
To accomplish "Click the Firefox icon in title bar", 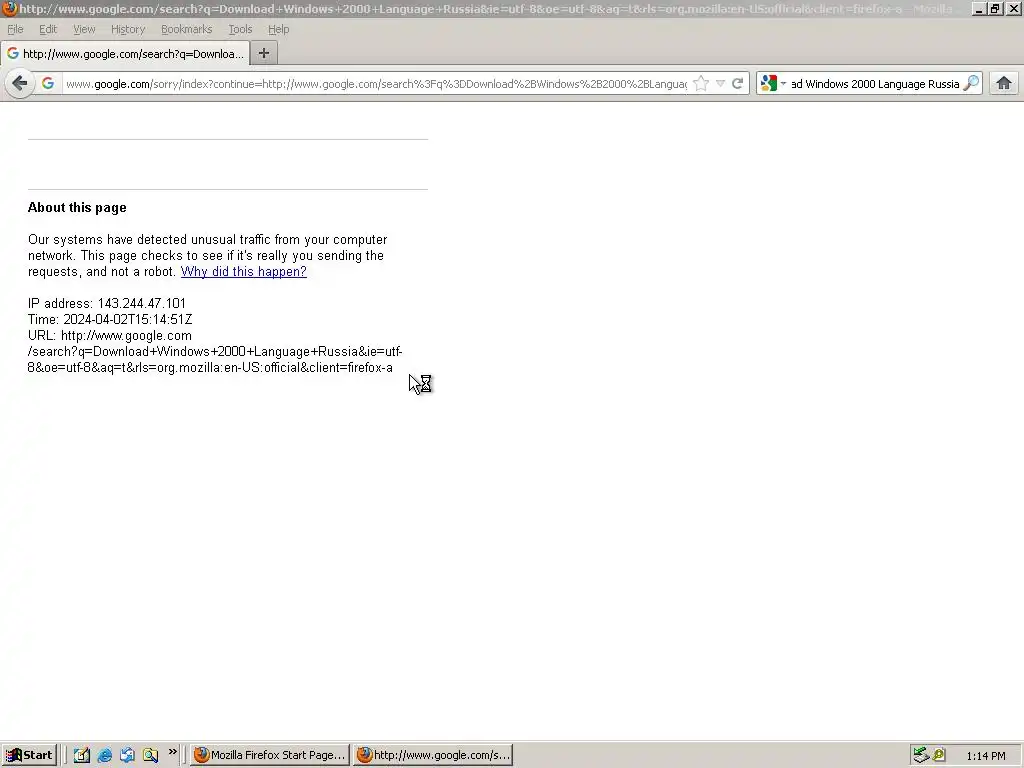I will tap(9, 9).
